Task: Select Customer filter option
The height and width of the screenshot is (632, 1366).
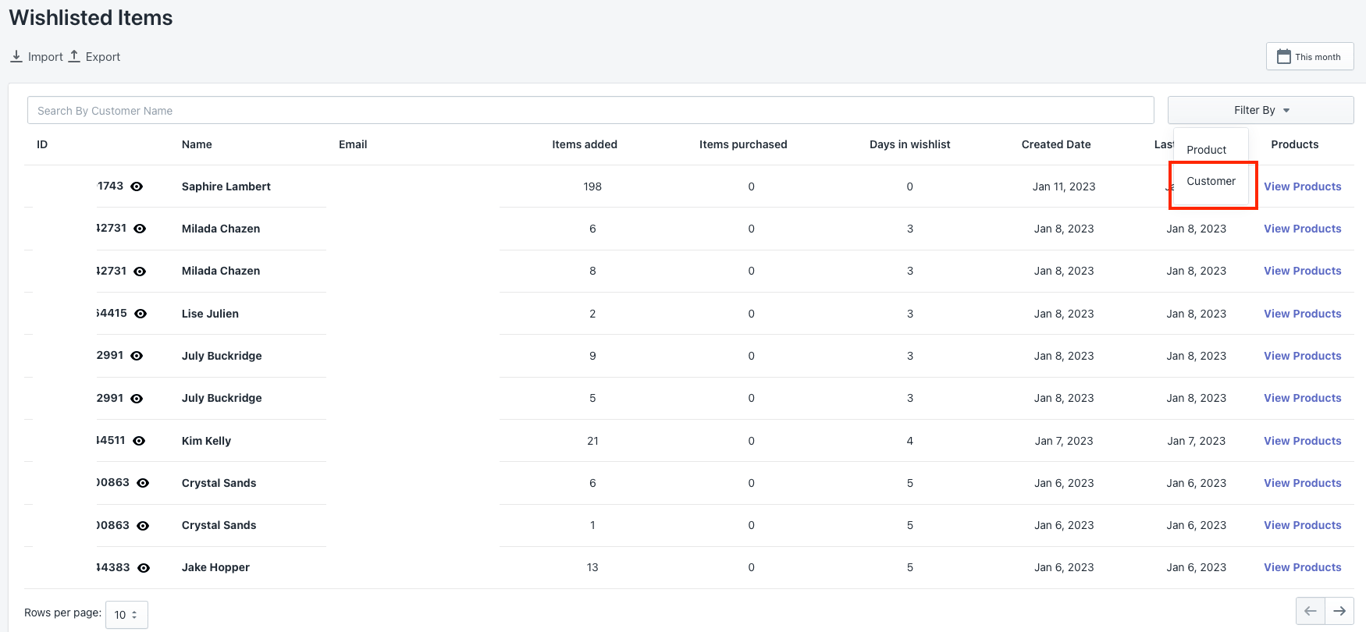Action: click(1211, 181)
